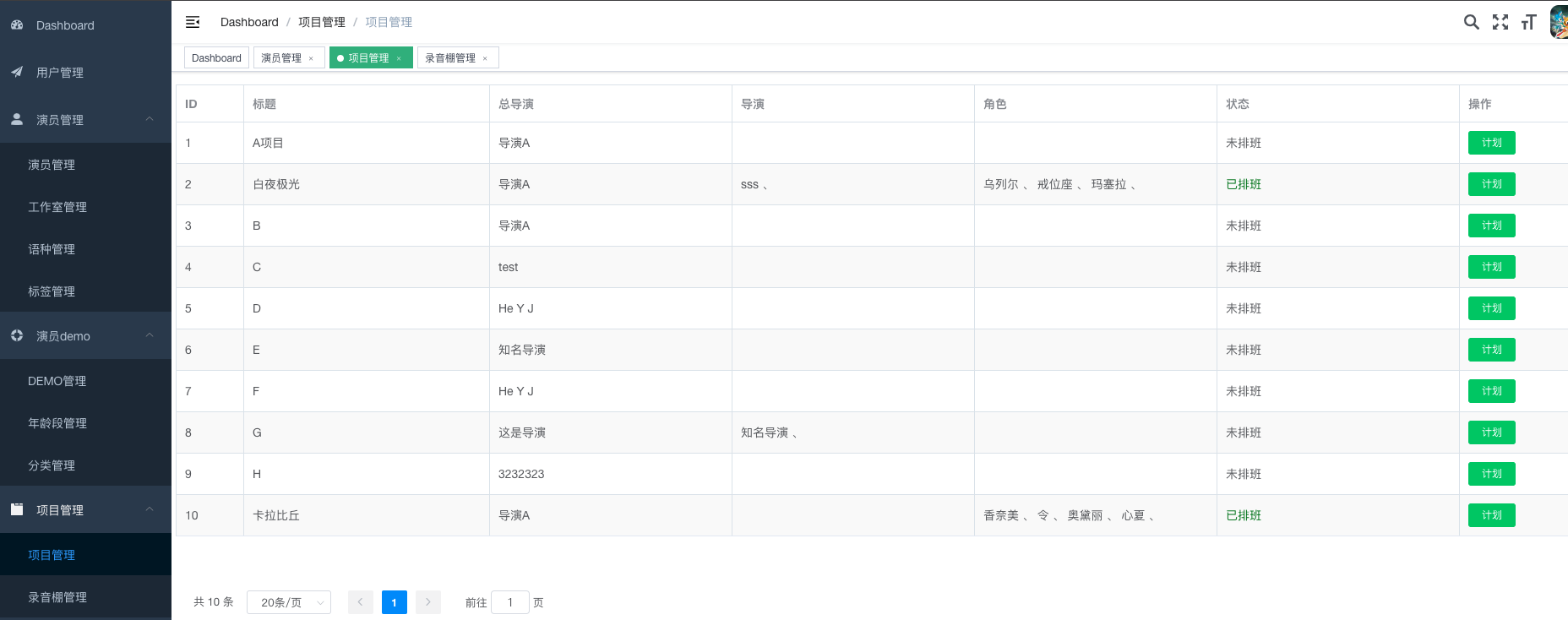The image size is (1568, 620).
Task: Collapse the 演员demo sidebar group
Action: click(x=150, y=335)
